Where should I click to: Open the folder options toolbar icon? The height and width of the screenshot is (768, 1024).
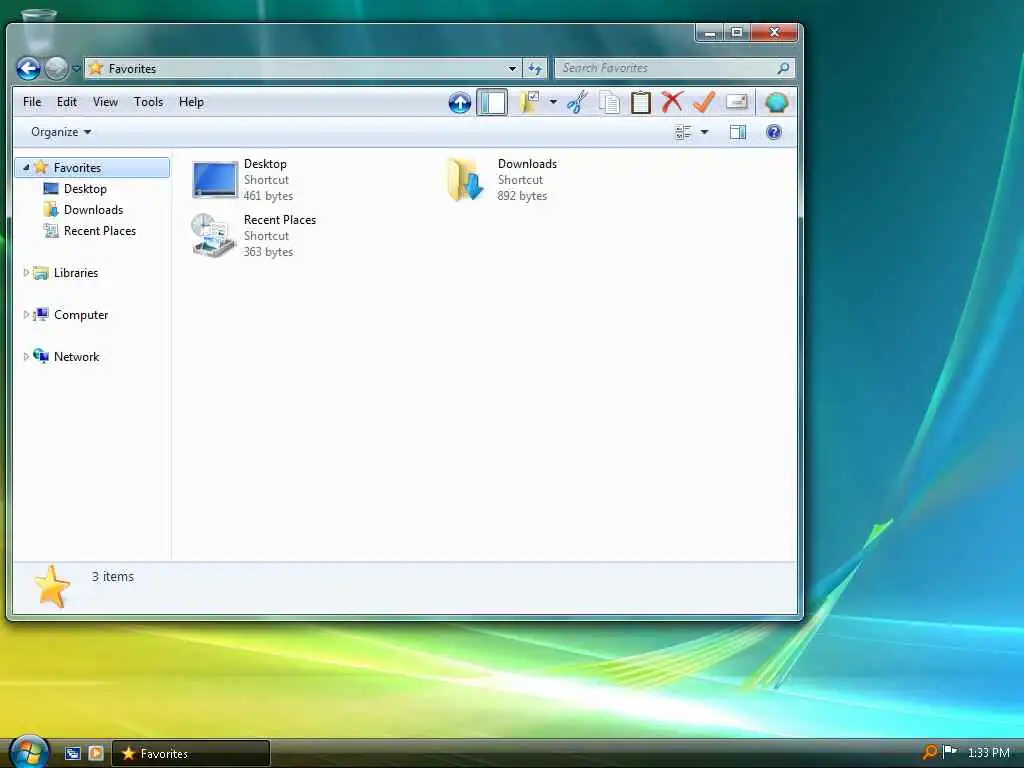click(529, 103)
